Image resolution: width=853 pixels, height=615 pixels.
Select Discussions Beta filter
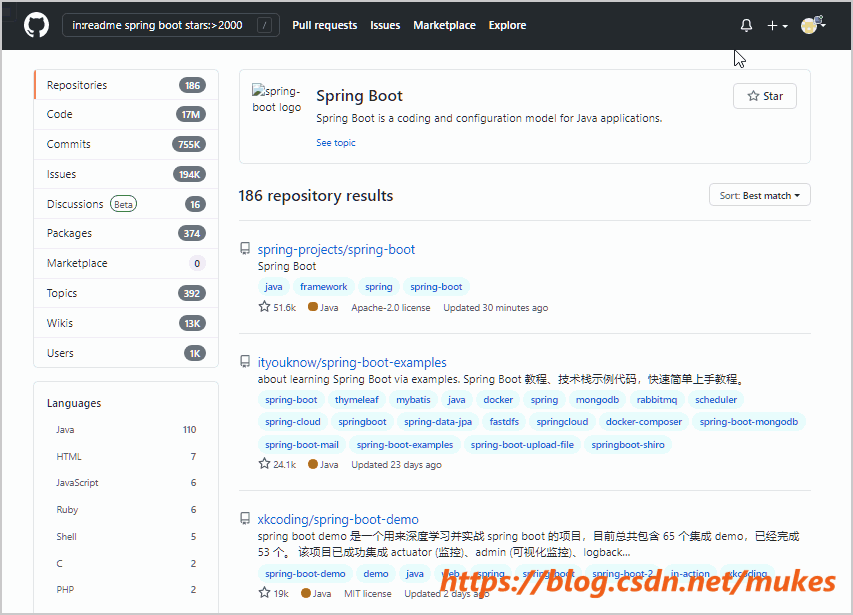pyautogui.click(x=126, y=204)
